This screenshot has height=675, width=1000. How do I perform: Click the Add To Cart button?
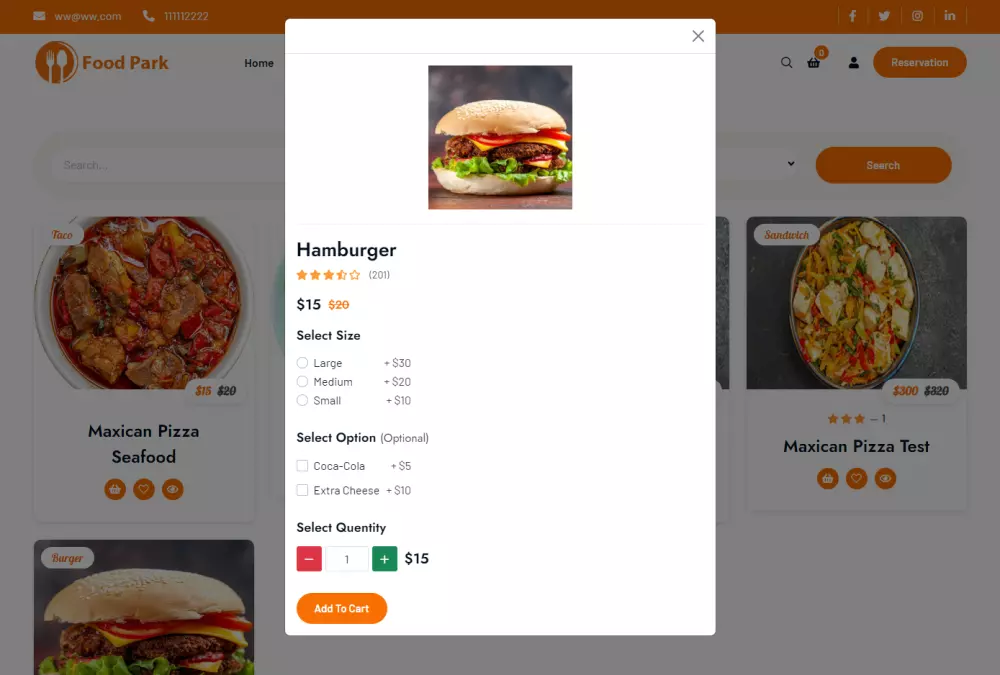[x=342, y=609]
